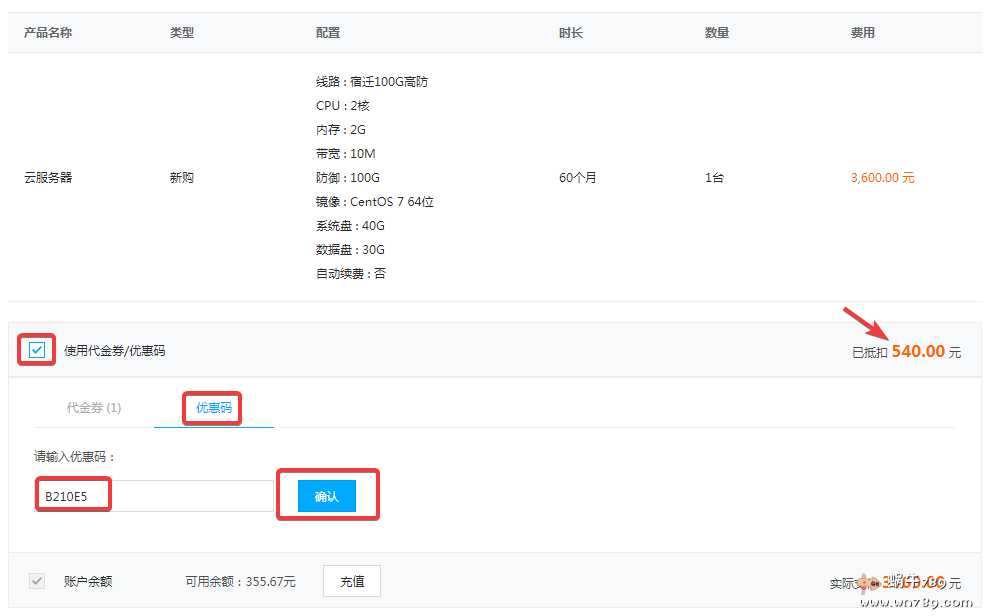The height and width of the screenshot is (616, 989).
Task: Uncheck the 使用代金券/优惠码 checkbox
Action: [37, 350]
